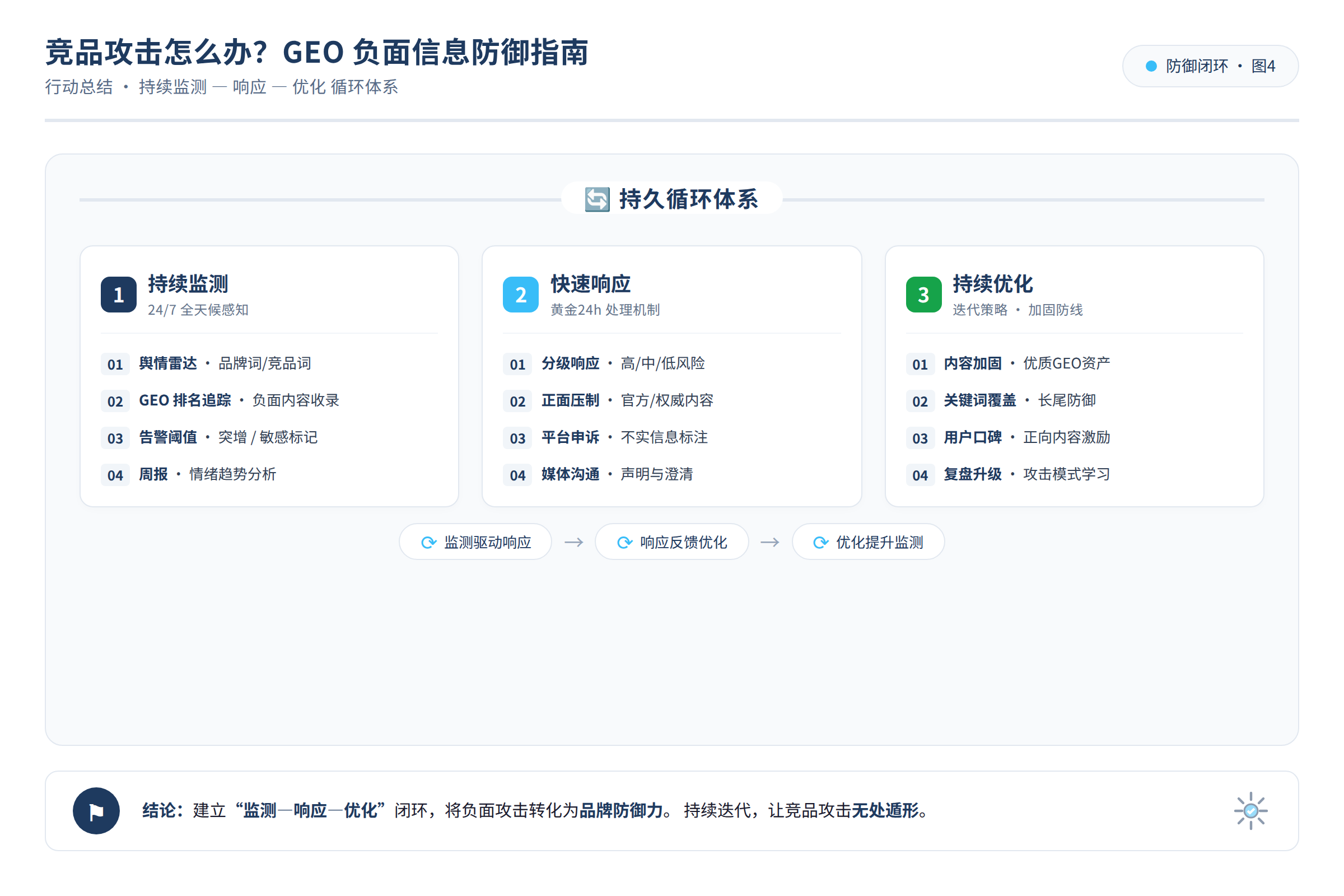Image resolution: width=1344 pixels, height=896 pixels.
Task: Click the text 高/中/低风险
Action: point(663,363)
